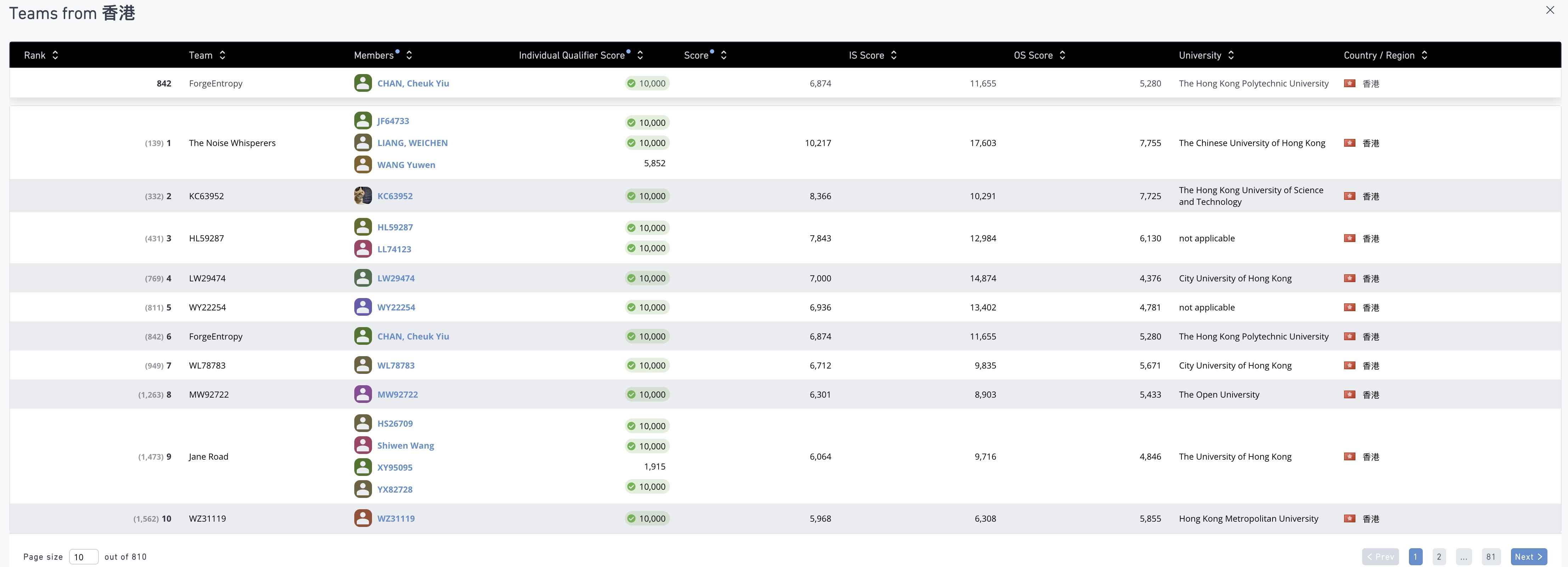
Task: Click WANG Yuwen avatar icon
Action: 363,164
